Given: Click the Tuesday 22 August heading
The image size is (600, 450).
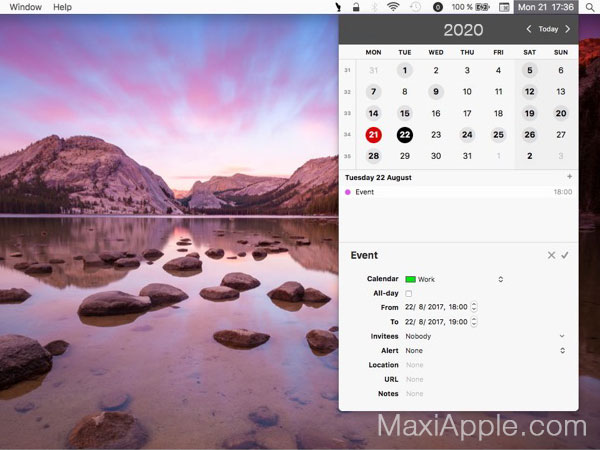Looking at the screenshot, I should click(x=378, y=178).
